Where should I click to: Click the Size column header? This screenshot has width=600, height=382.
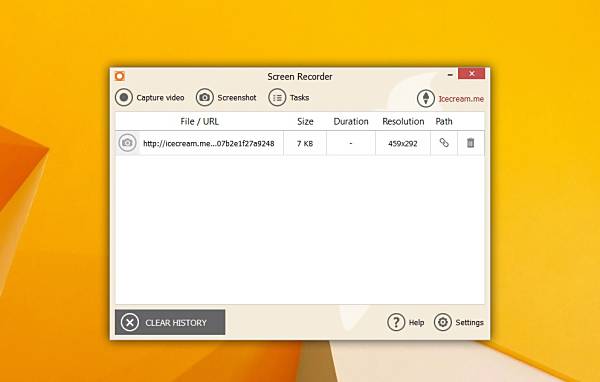(305, 121)
